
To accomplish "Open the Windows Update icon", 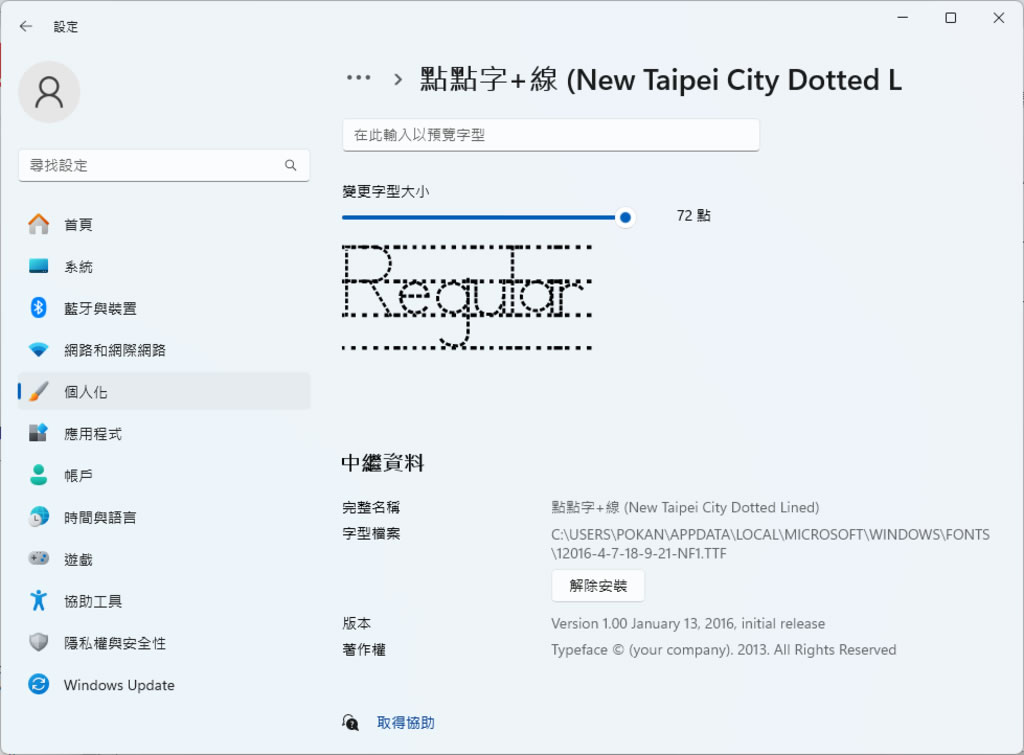I will tap(39, 685).
